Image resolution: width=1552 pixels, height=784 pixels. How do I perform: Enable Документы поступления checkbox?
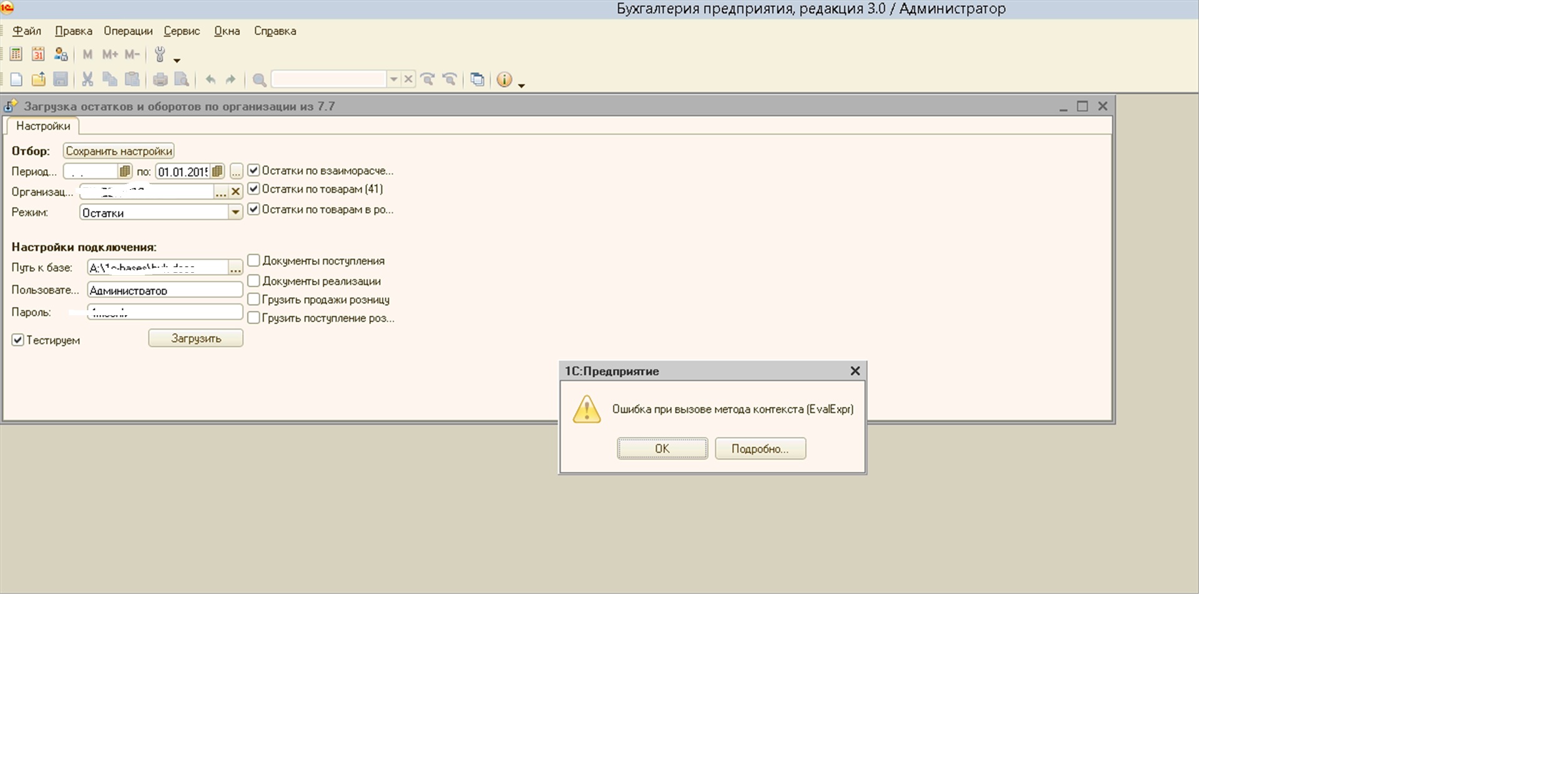(x=253, y=260)
